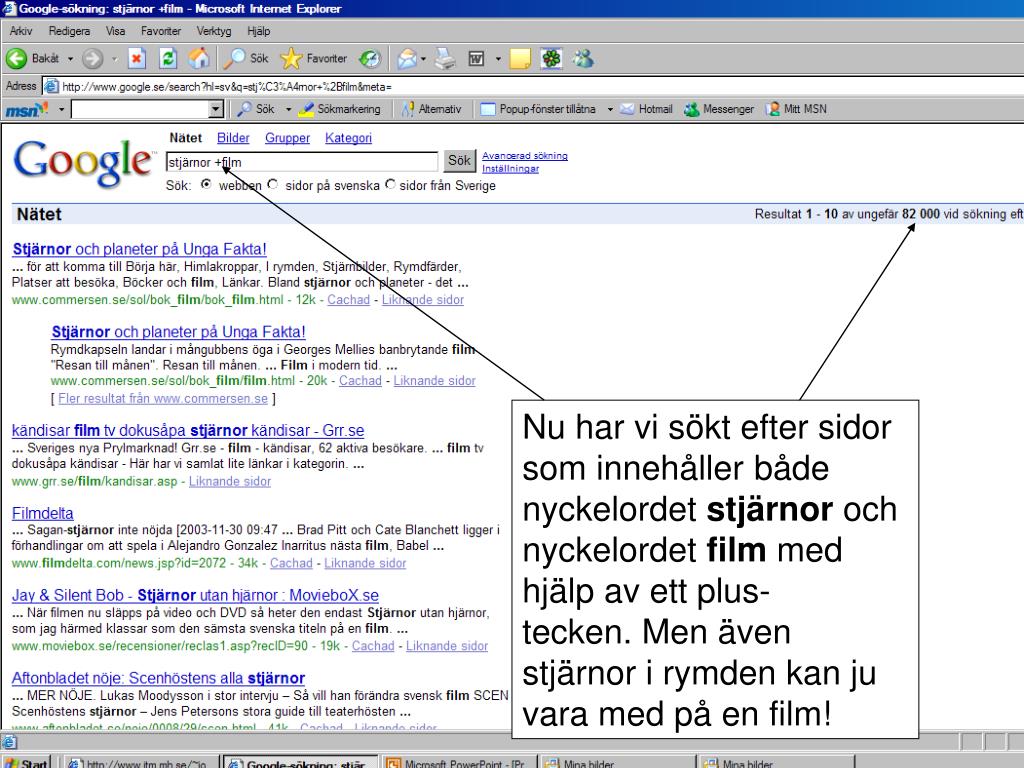Click the grey forward arrow button
This screenshot has height=768, width=1024.
click(93, 59)
